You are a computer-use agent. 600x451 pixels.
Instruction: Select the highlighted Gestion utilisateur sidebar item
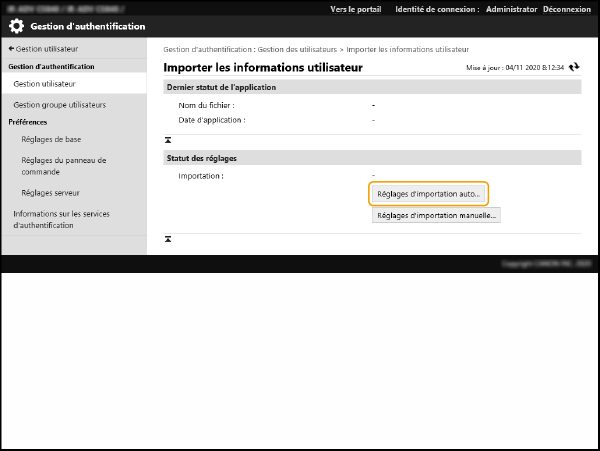[44, 84]
